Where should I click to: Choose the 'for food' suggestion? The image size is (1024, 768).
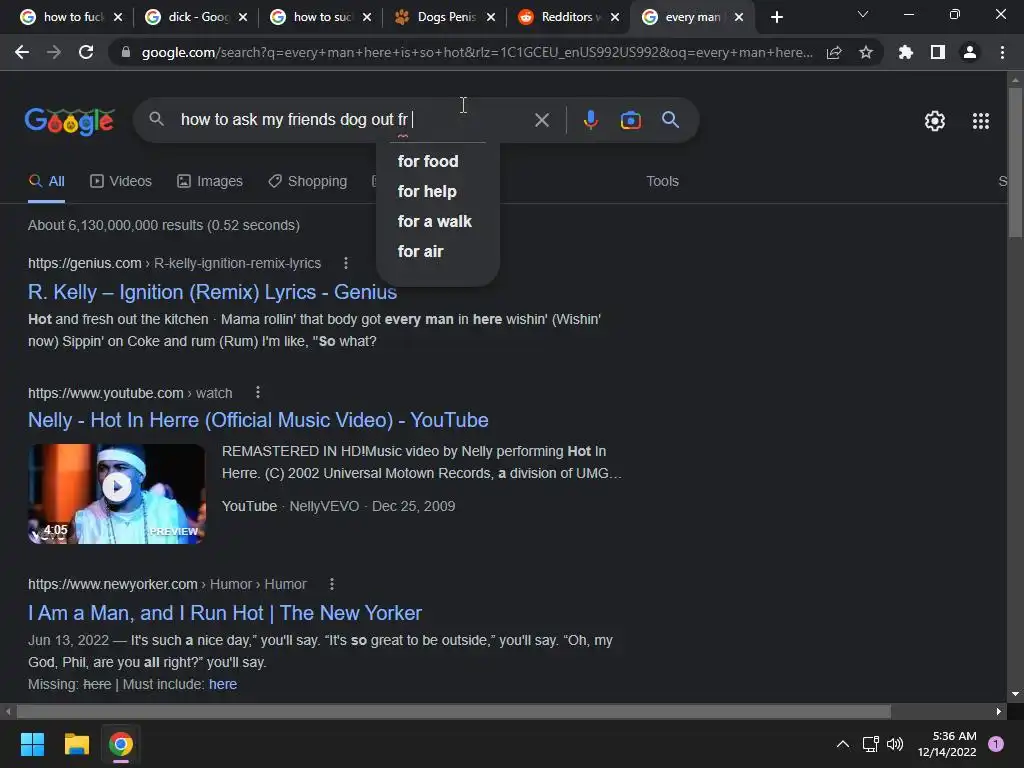tap(428, 161)
